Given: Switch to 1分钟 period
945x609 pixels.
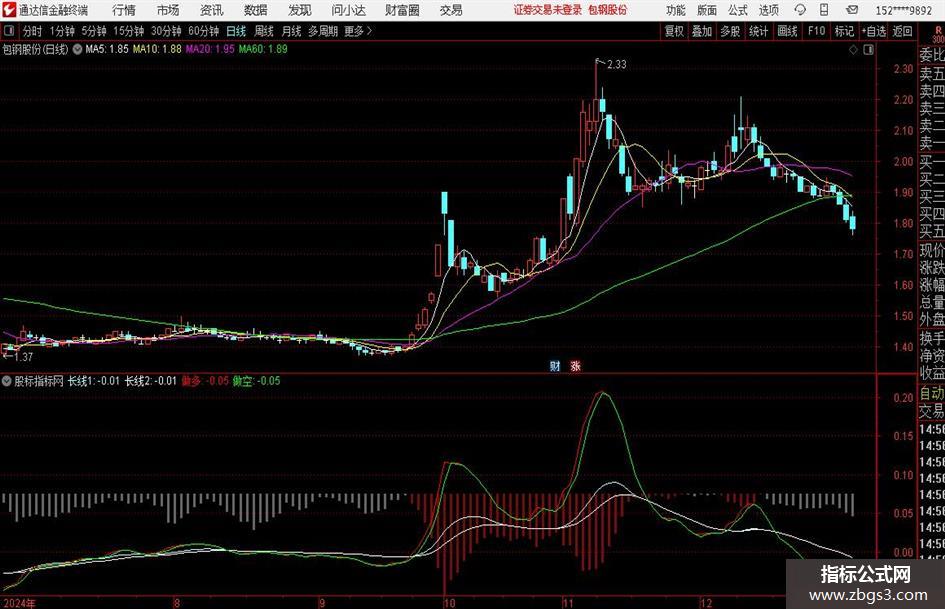Looking at the screenshot, I should click(62, 31).
